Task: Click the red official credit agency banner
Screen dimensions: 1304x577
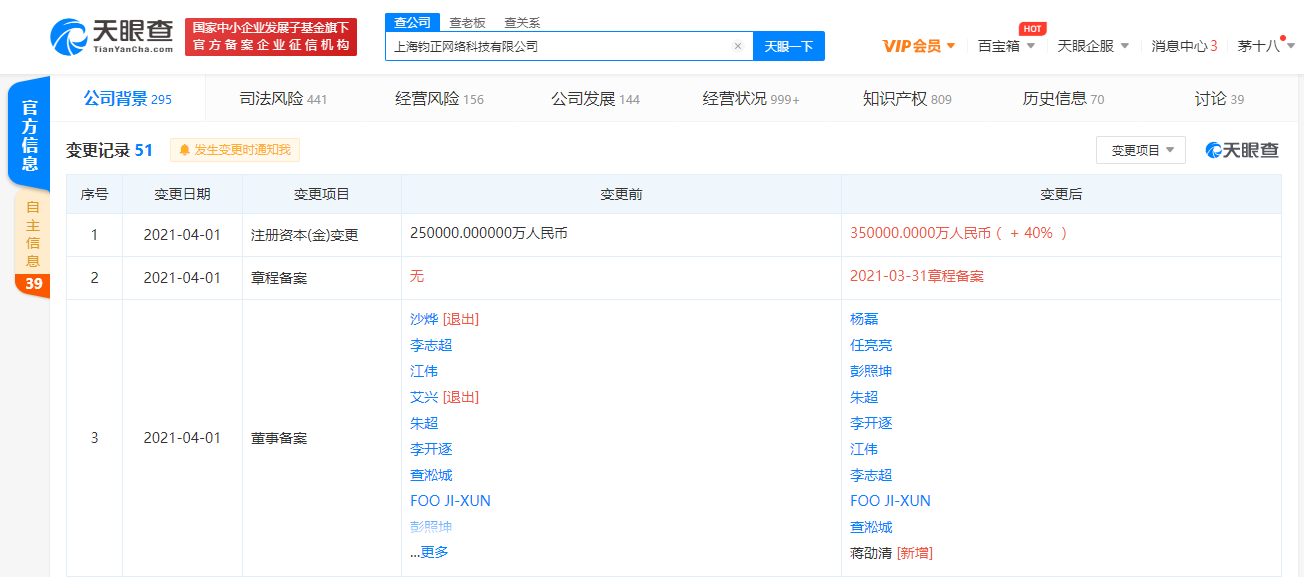Action: pyautogui.click(x=270, y=37)
